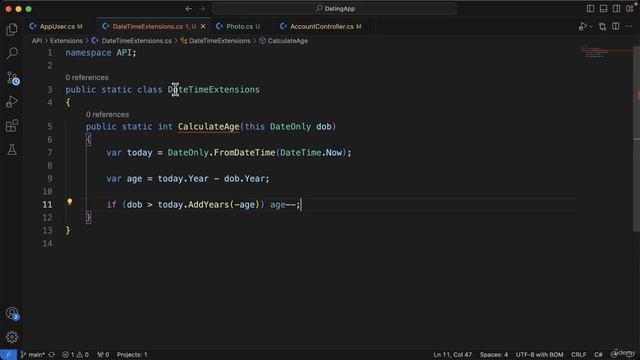Change indentation with Spaces: 4

[493, 355]
